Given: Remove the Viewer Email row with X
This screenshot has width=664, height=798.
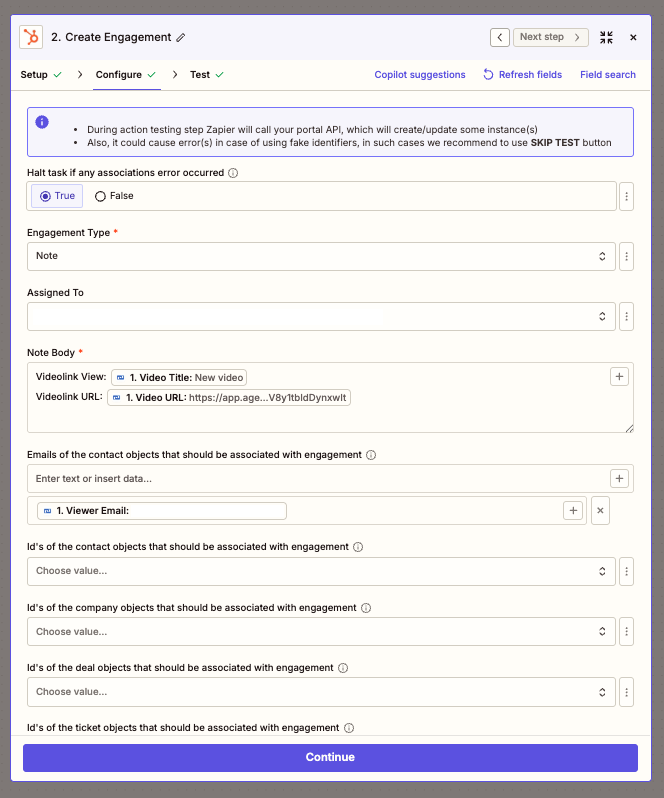Looking at the screenshot, I should coord(601,511).
